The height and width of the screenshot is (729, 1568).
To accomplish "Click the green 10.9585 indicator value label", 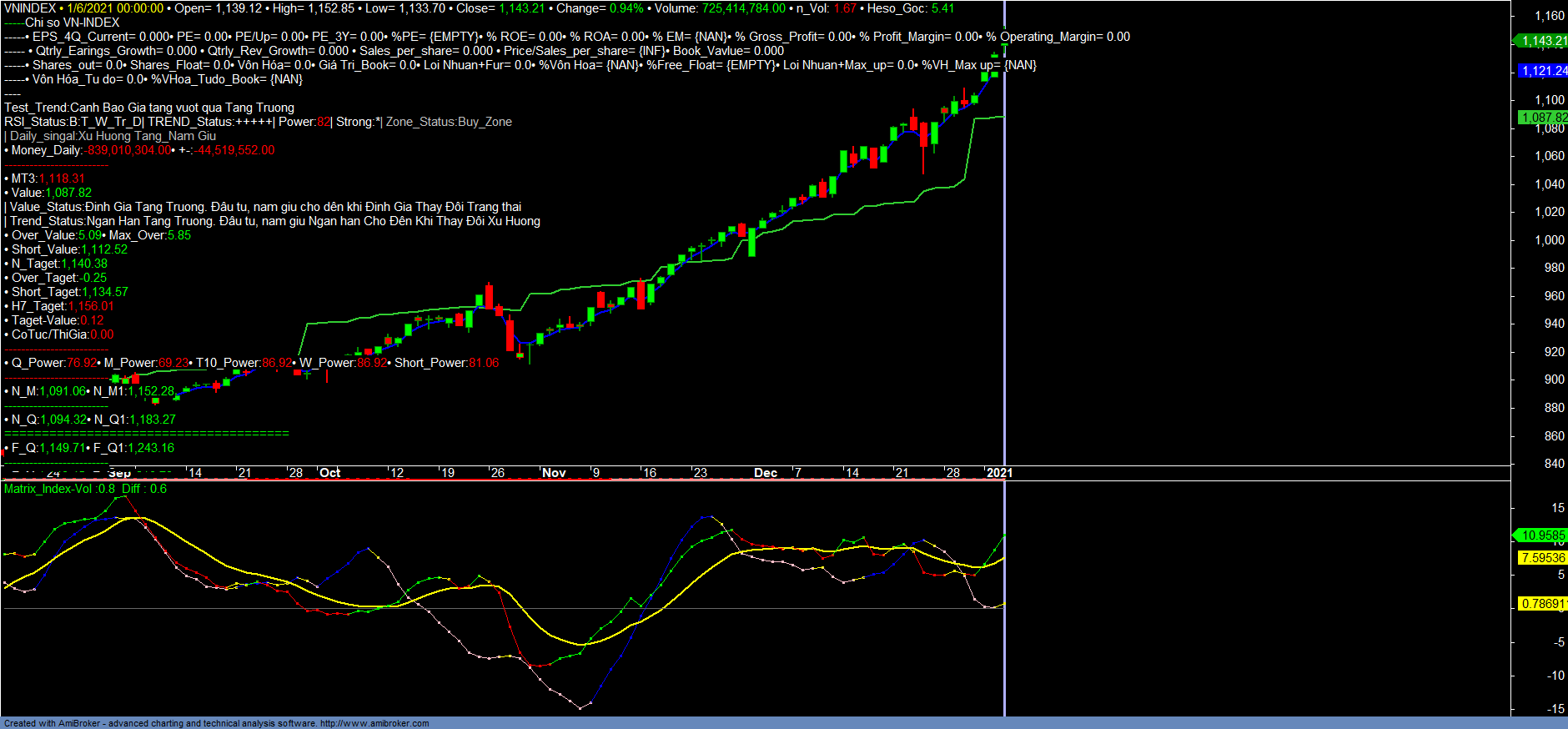I will [x=1542, y=535].
